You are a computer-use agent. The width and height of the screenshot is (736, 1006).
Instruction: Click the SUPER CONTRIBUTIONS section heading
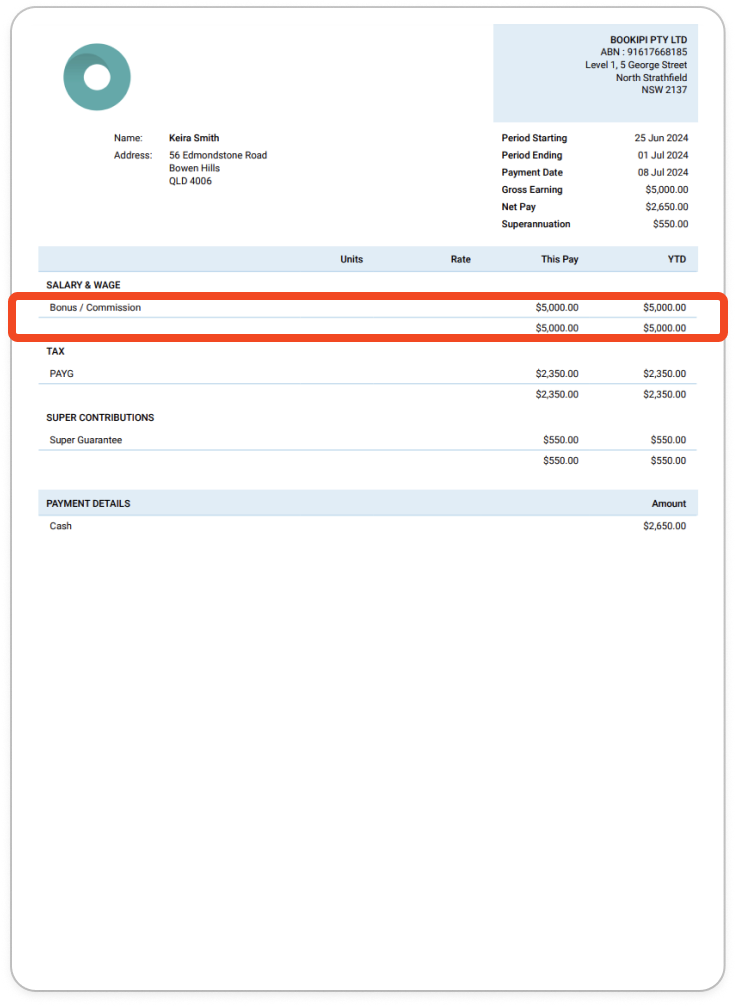[100, 418]
